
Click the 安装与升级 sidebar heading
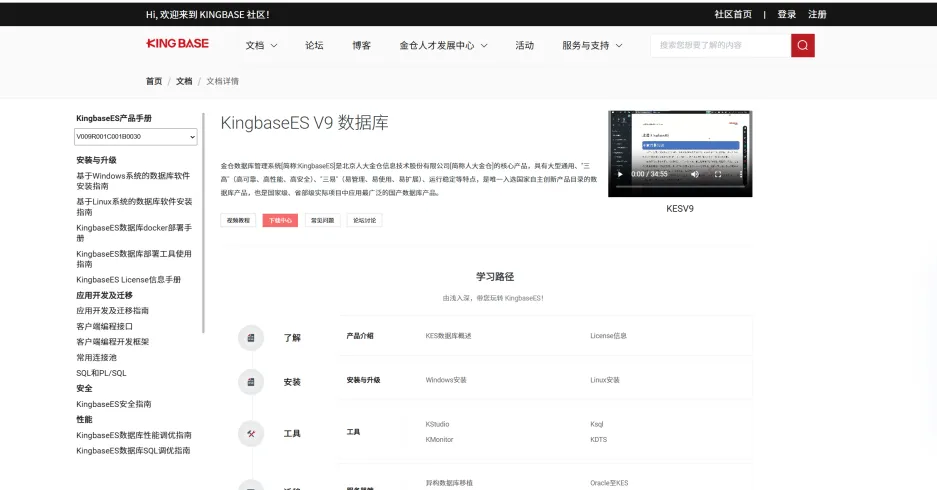click(x=96, y=160)
